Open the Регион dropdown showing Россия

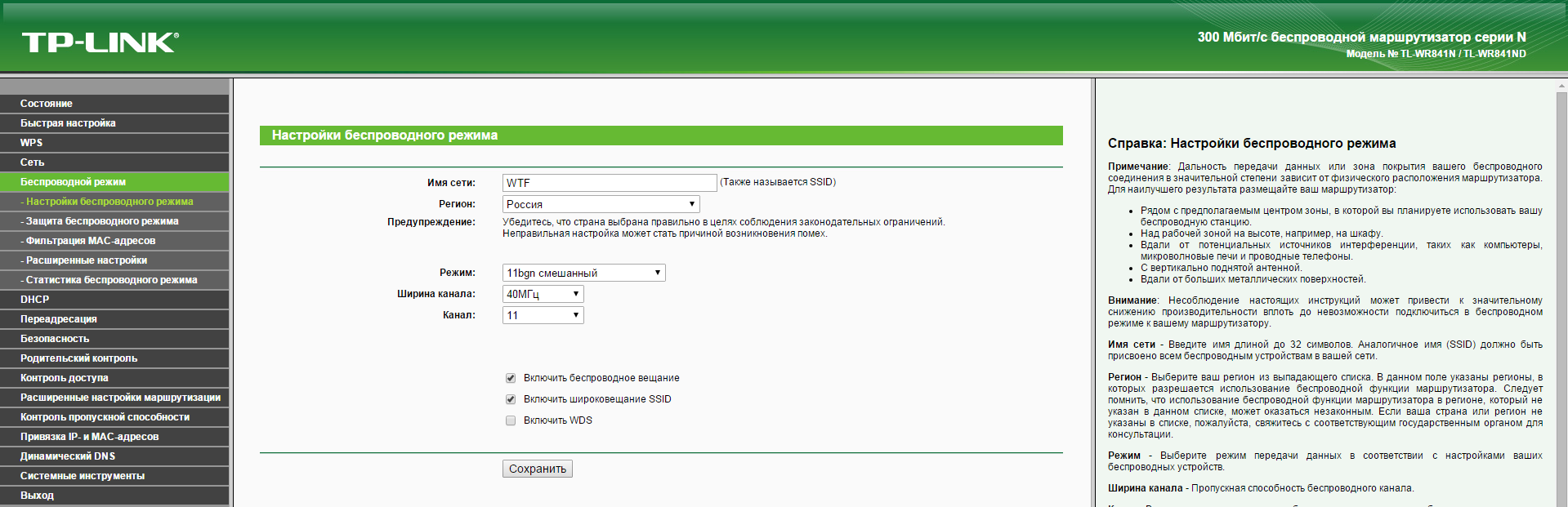601,204
